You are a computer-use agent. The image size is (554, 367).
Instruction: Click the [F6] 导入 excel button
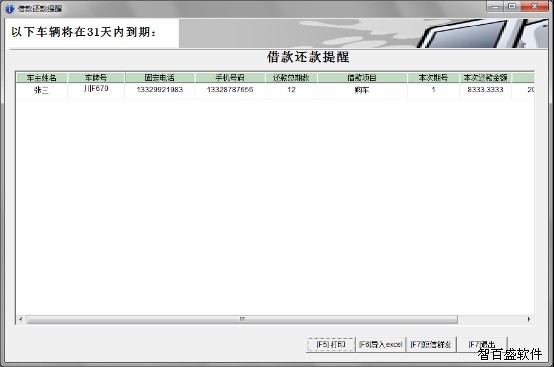(x=381, y=344)
